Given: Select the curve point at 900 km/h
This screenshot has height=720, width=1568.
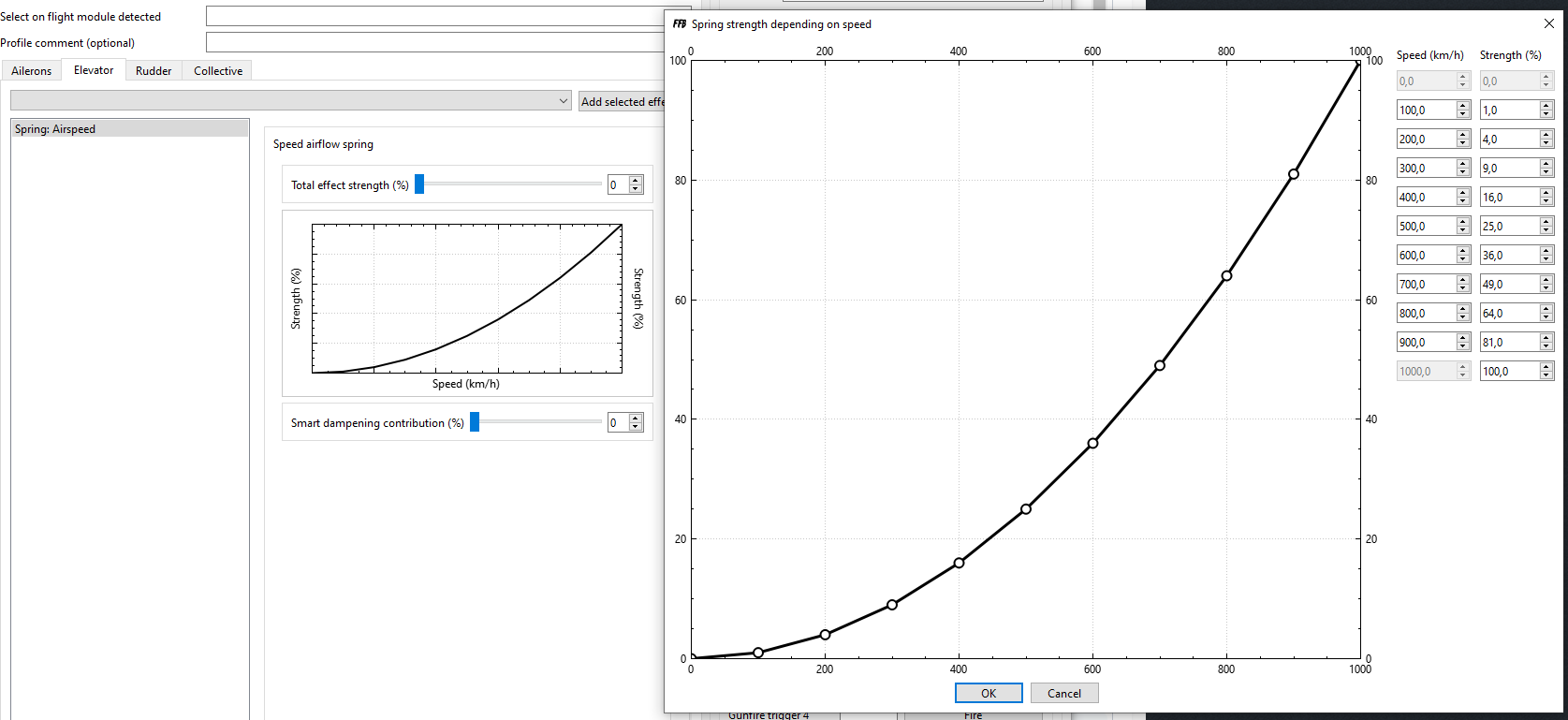Looking at the screenshot, I should tap(1294, 174).
